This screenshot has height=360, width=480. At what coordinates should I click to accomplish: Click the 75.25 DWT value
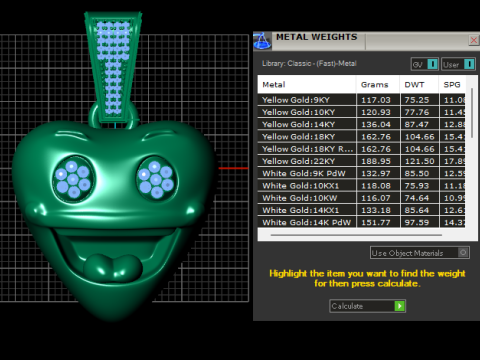coord(417,100)
